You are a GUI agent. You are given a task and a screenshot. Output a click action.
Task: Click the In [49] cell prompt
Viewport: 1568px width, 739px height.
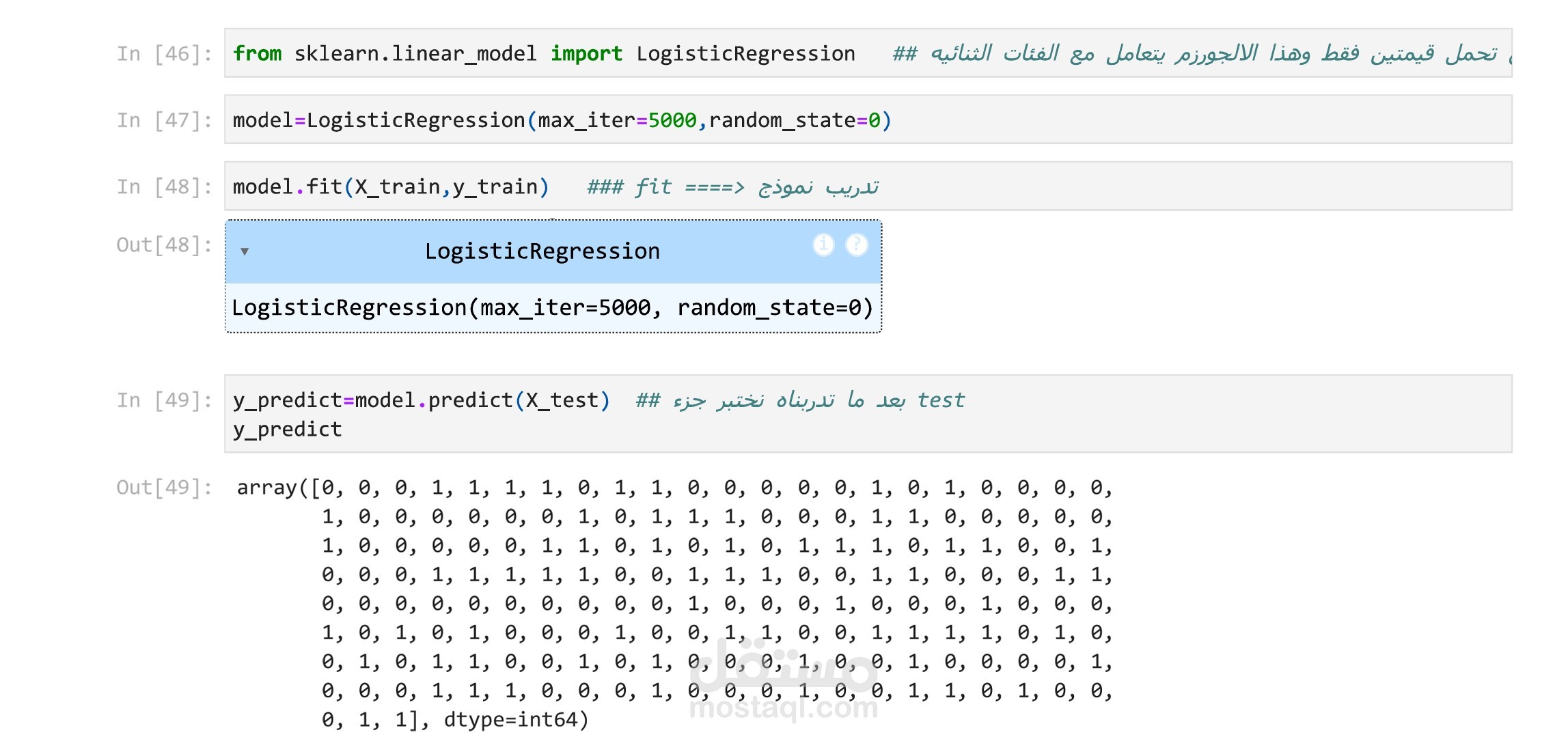pyautogui.click(x=164, y=400)
